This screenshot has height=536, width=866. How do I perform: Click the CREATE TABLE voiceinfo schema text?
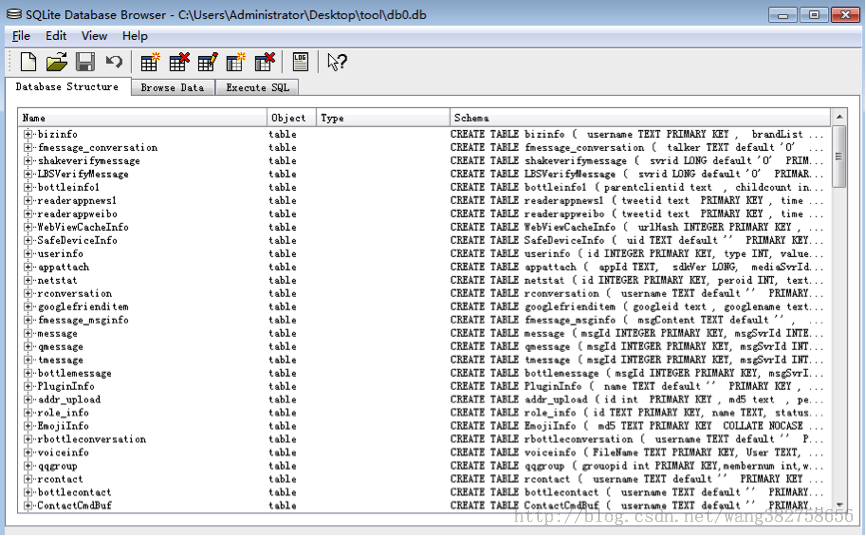tap(637, 453)
